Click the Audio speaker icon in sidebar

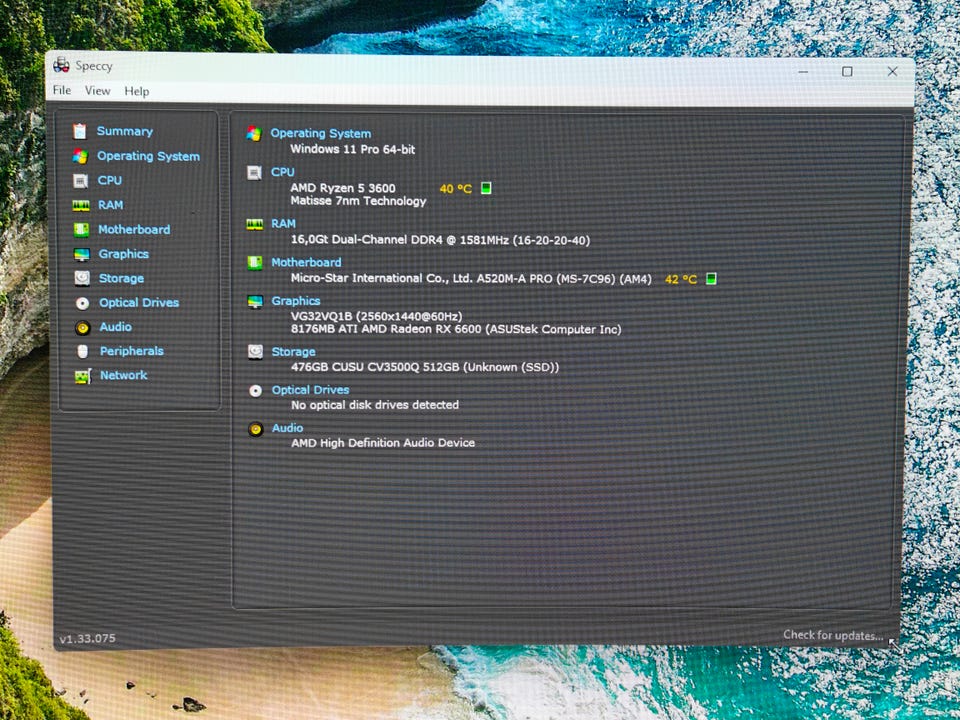[81, 327]
